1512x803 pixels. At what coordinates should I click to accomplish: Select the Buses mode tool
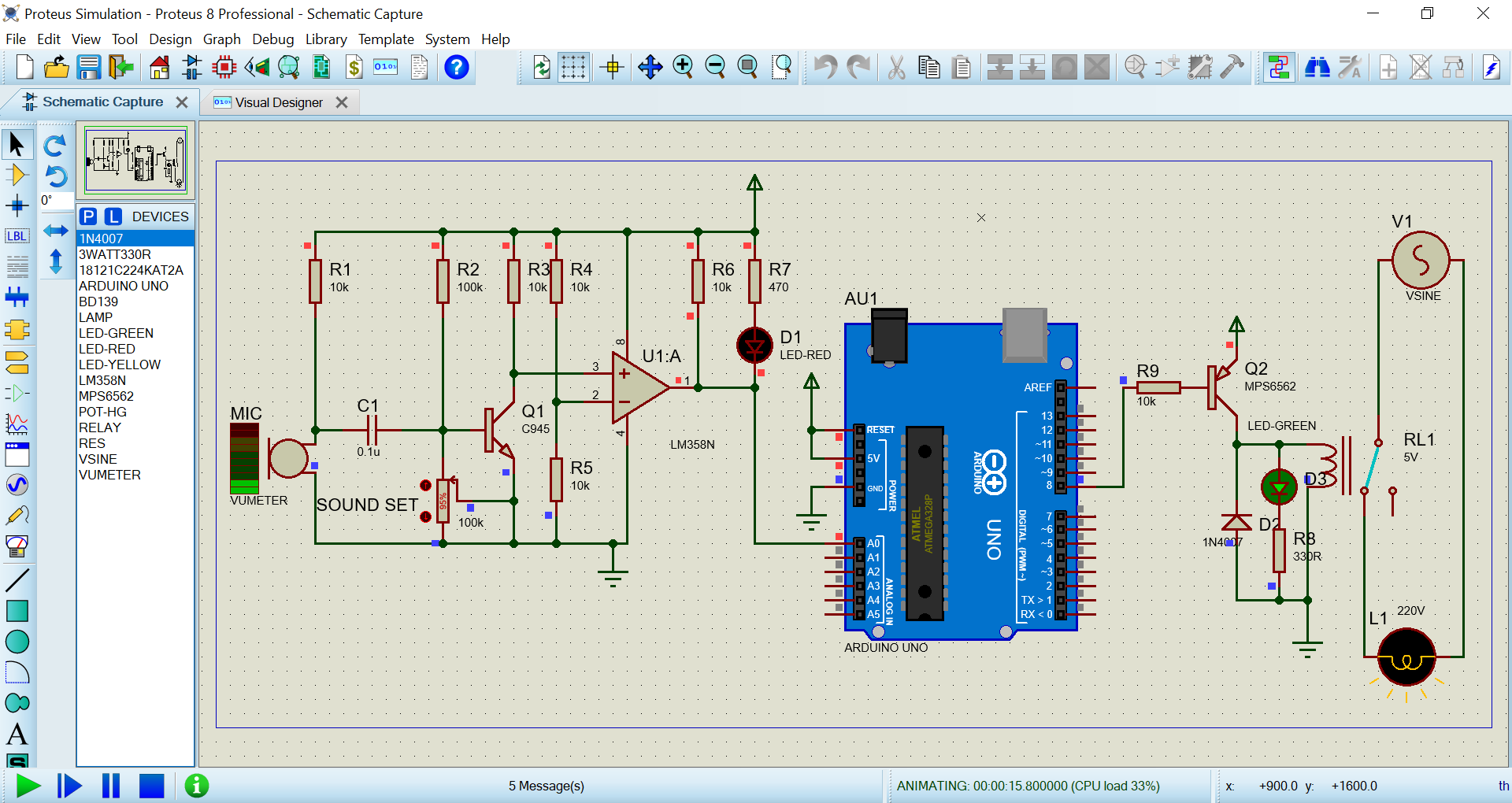click(17, 298)
